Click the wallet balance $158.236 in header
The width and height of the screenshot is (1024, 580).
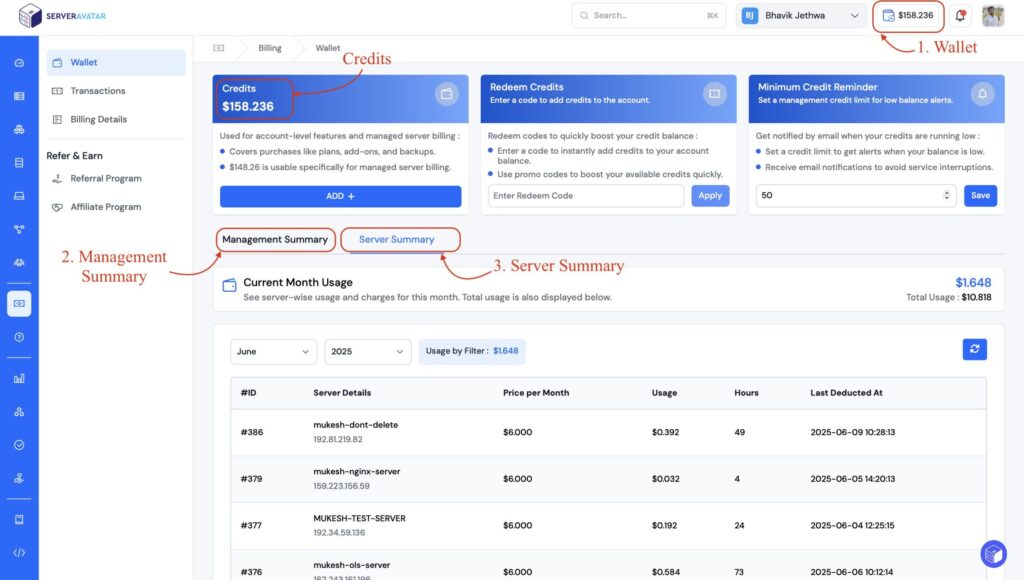click(908, 16)
